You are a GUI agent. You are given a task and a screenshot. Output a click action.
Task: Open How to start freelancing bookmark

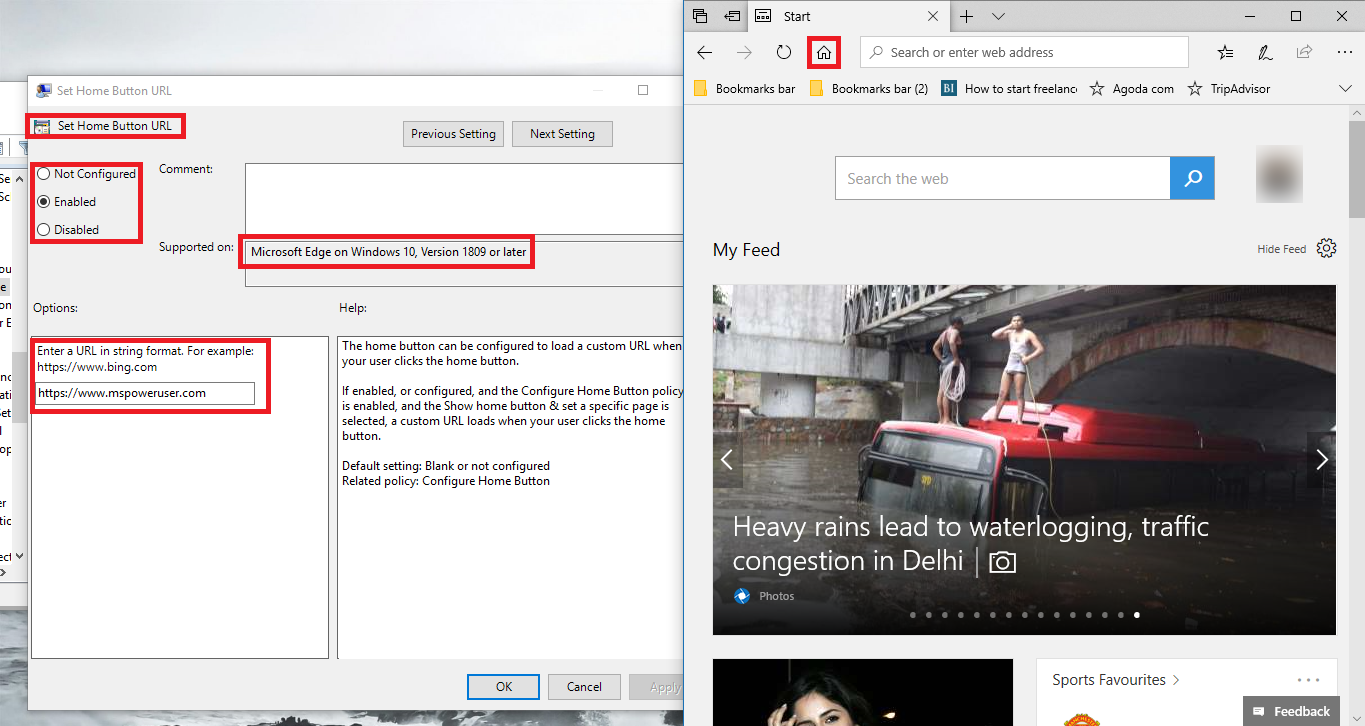click(1009, 88)
